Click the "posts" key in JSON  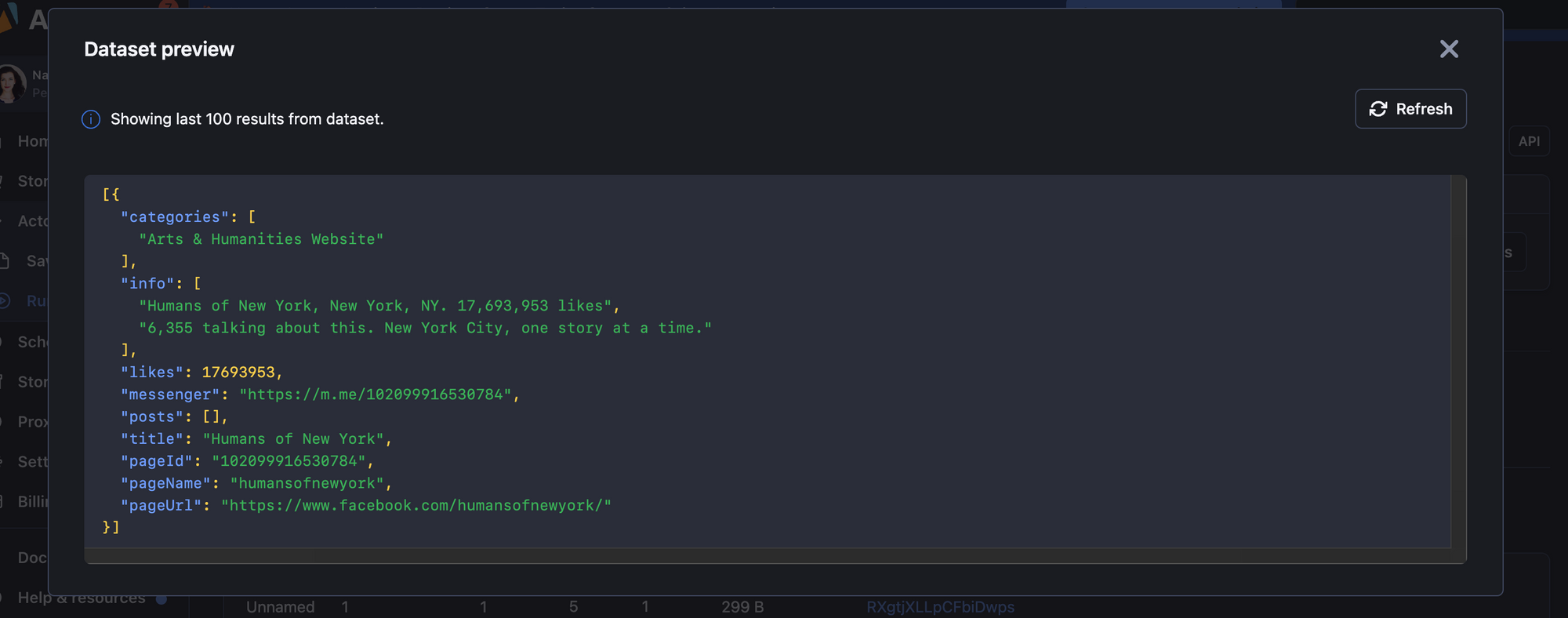click(152, 416)
